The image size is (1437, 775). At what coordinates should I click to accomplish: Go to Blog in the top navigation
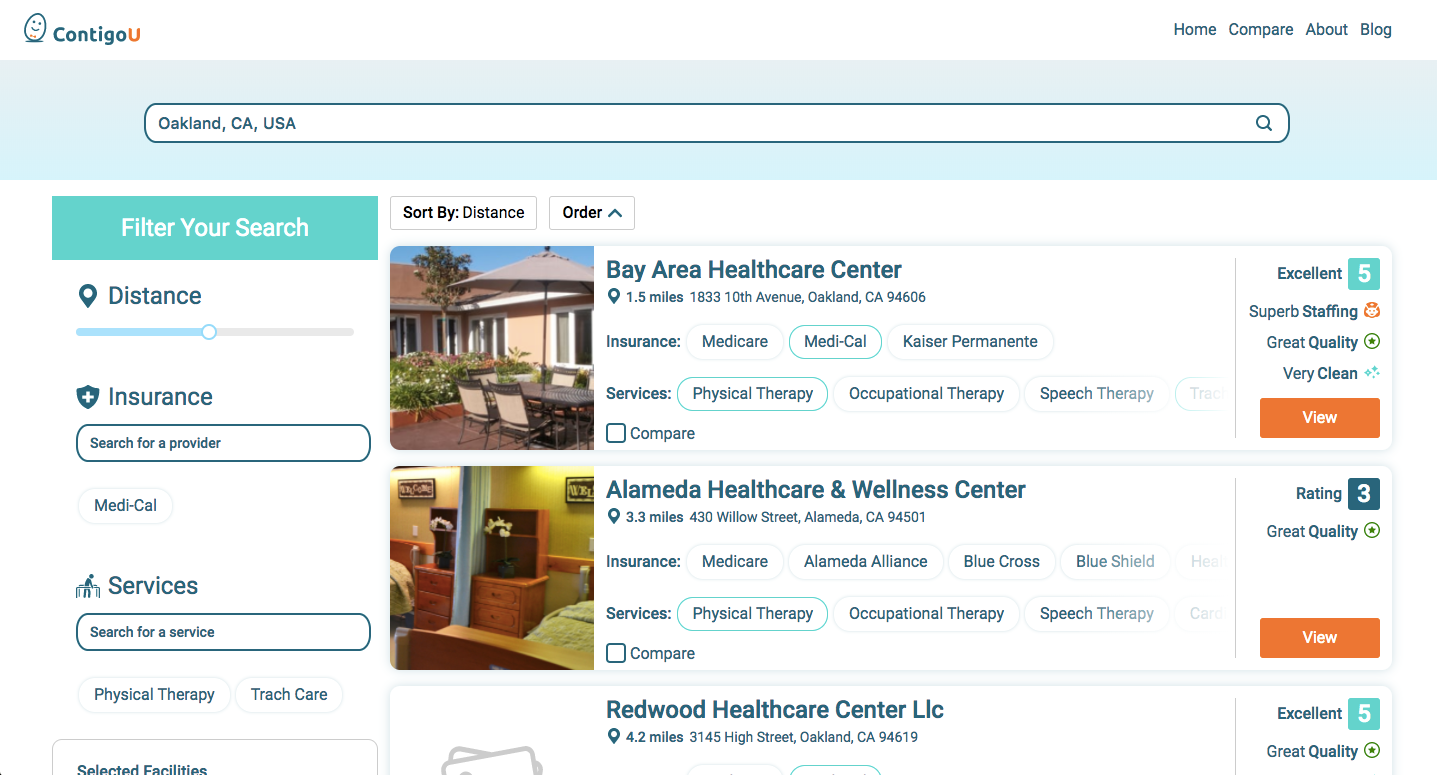click(1376, 30)
